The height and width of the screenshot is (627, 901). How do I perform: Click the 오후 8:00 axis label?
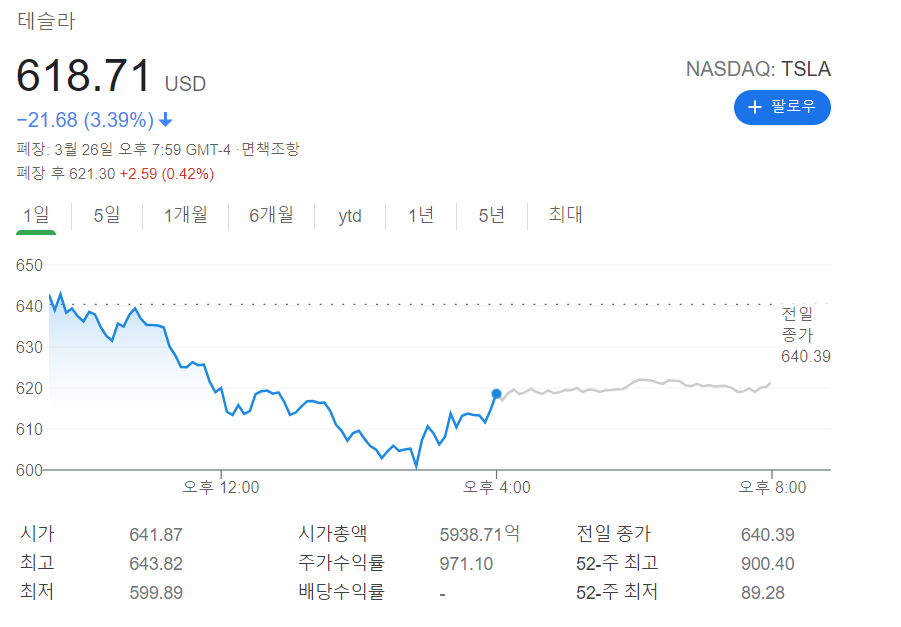(x=772, y=487)
